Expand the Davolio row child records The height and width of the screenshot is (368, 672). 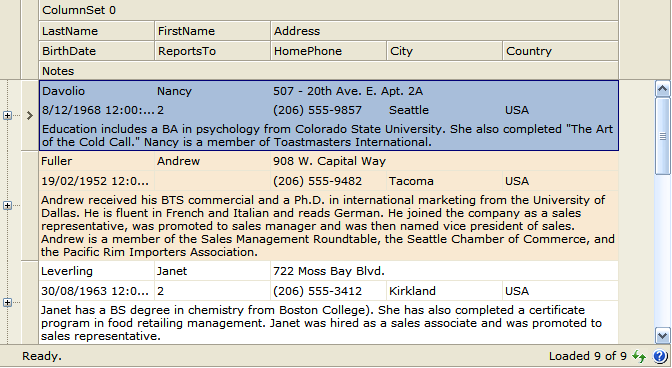pyautogui.click(x=7, y=115)
